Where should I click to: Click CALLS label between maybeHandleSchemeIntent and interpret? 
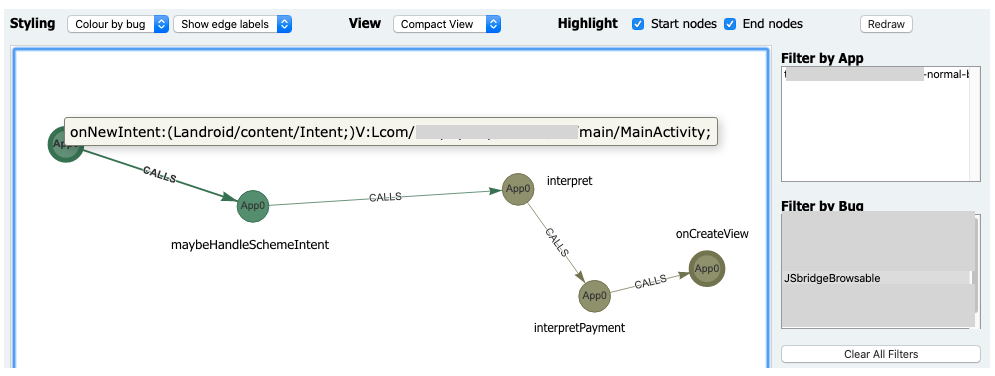(386, 197)
